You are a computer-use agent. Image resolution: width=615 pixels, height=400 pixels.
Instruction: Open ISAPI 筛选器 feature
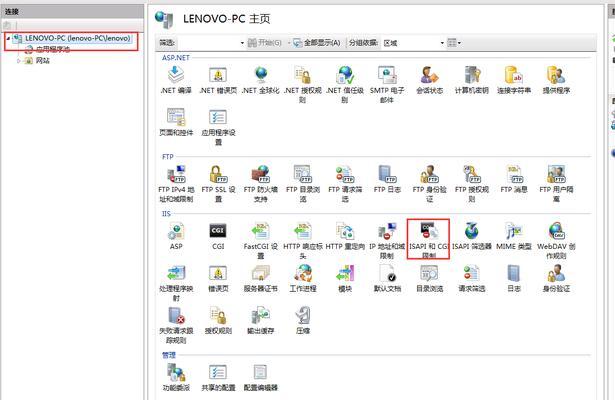(x=472, y=236)
